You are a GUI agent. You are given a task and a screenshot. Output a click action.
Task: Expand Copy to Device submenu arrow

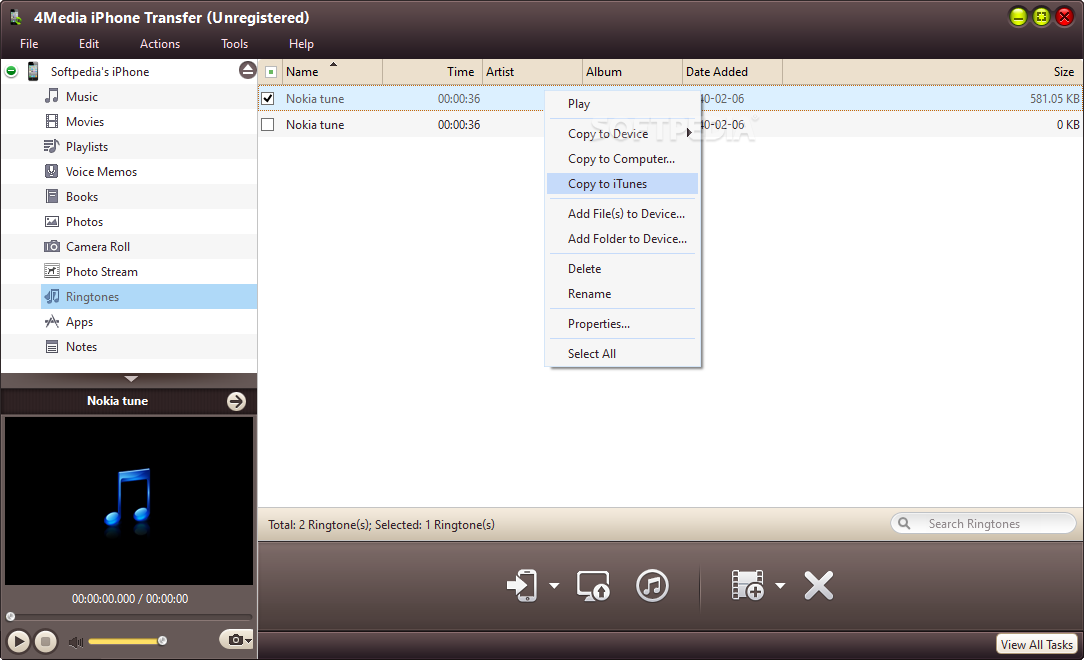click(689, 133)
